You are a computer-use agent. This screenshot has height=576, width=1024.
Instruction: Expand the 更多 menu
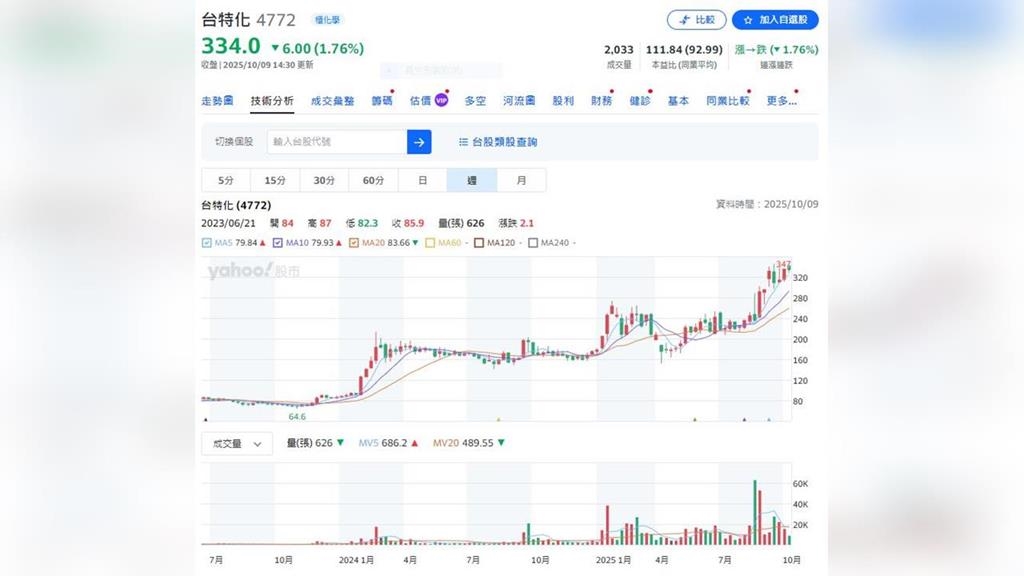[x=781, y=101]
